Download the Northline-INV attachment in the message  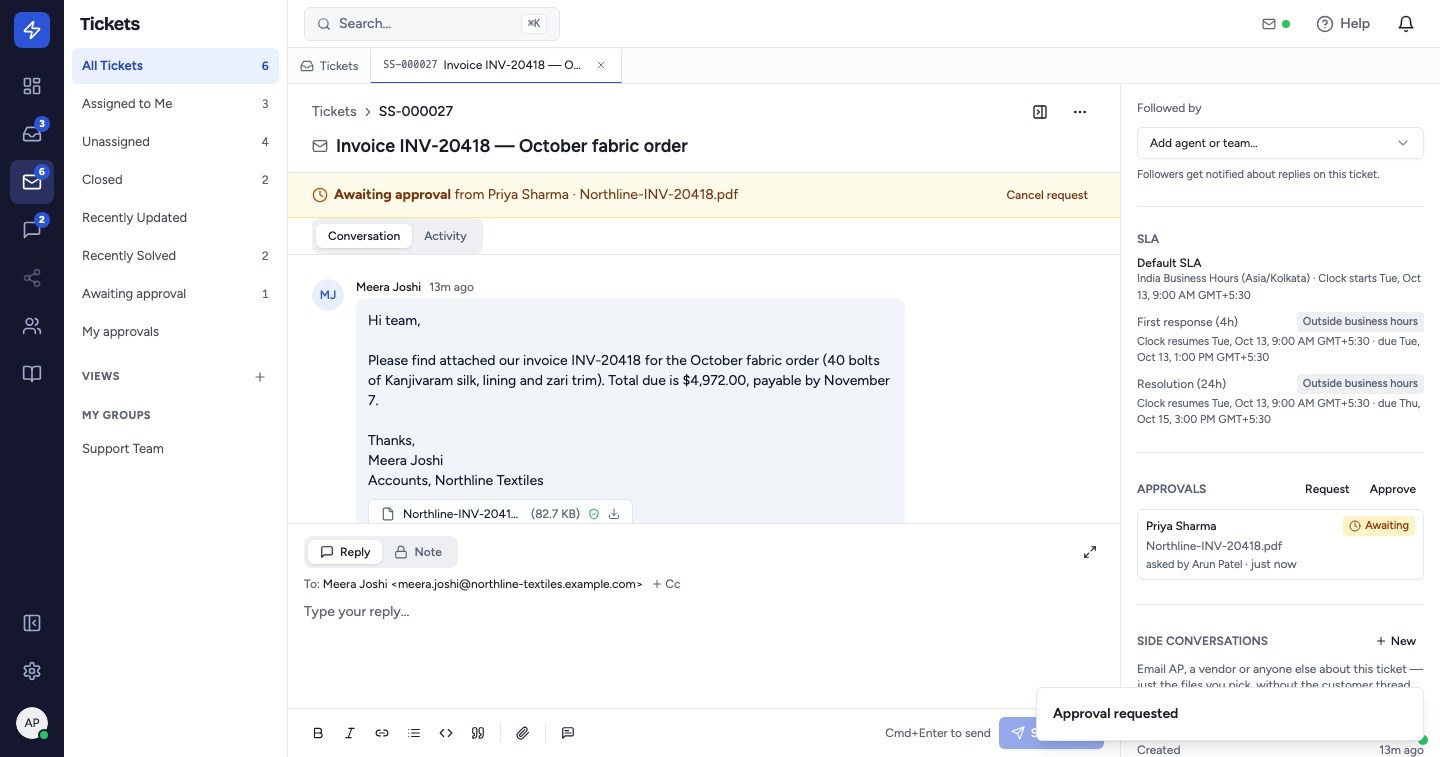tap(614, 514)
